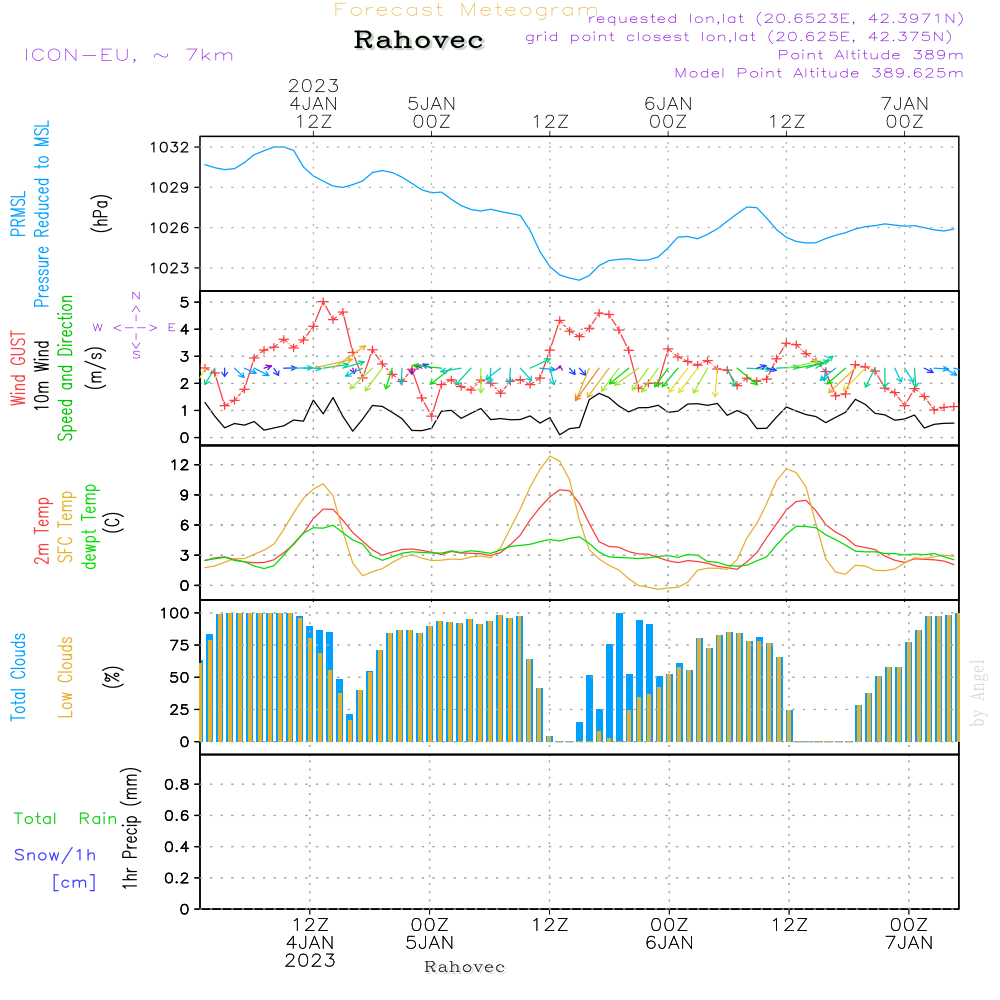The image size is (1000, 1000).
Task: Click the 'Total Rain' green legend label
Action: (x=66, y=818)
